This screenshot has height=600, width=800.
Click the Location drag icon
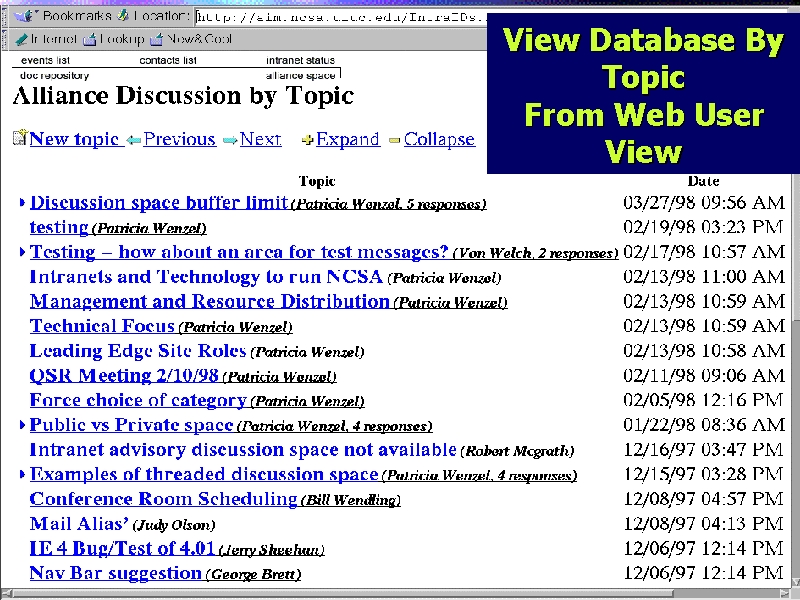(x=123, y=16)
